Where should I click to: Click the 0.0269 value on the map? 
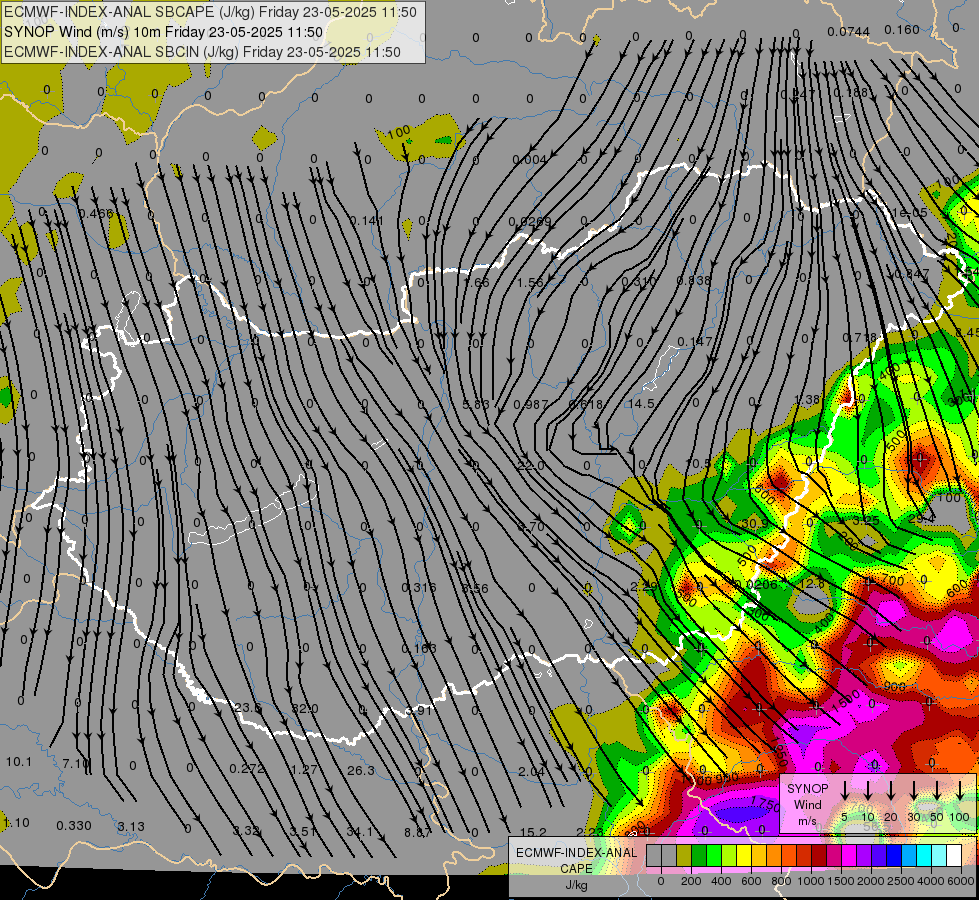529,222
